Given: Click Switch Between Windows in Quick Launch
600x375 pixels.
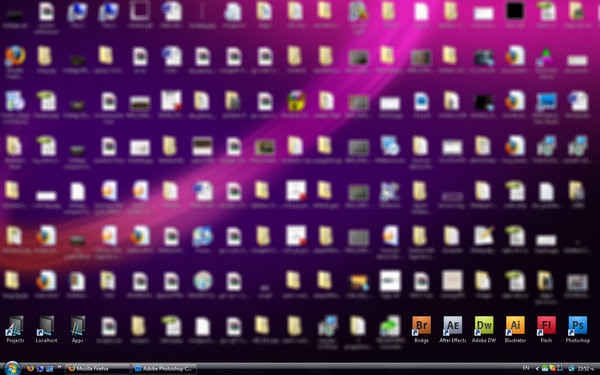Looking at the screenshot, I should click(40, 368).
